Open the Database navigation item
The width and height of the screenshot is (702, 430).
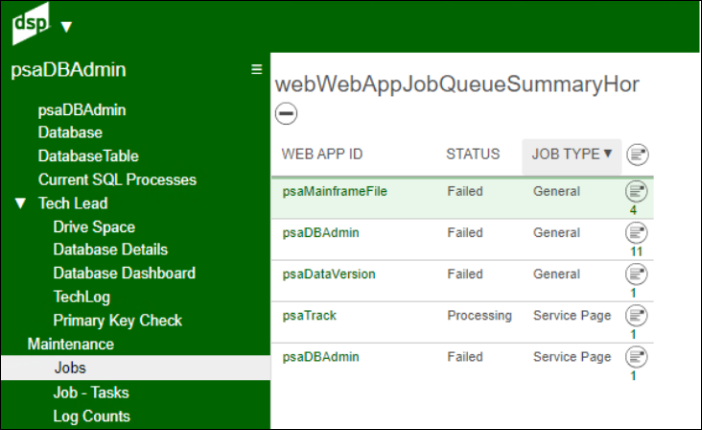click(70, 133)
